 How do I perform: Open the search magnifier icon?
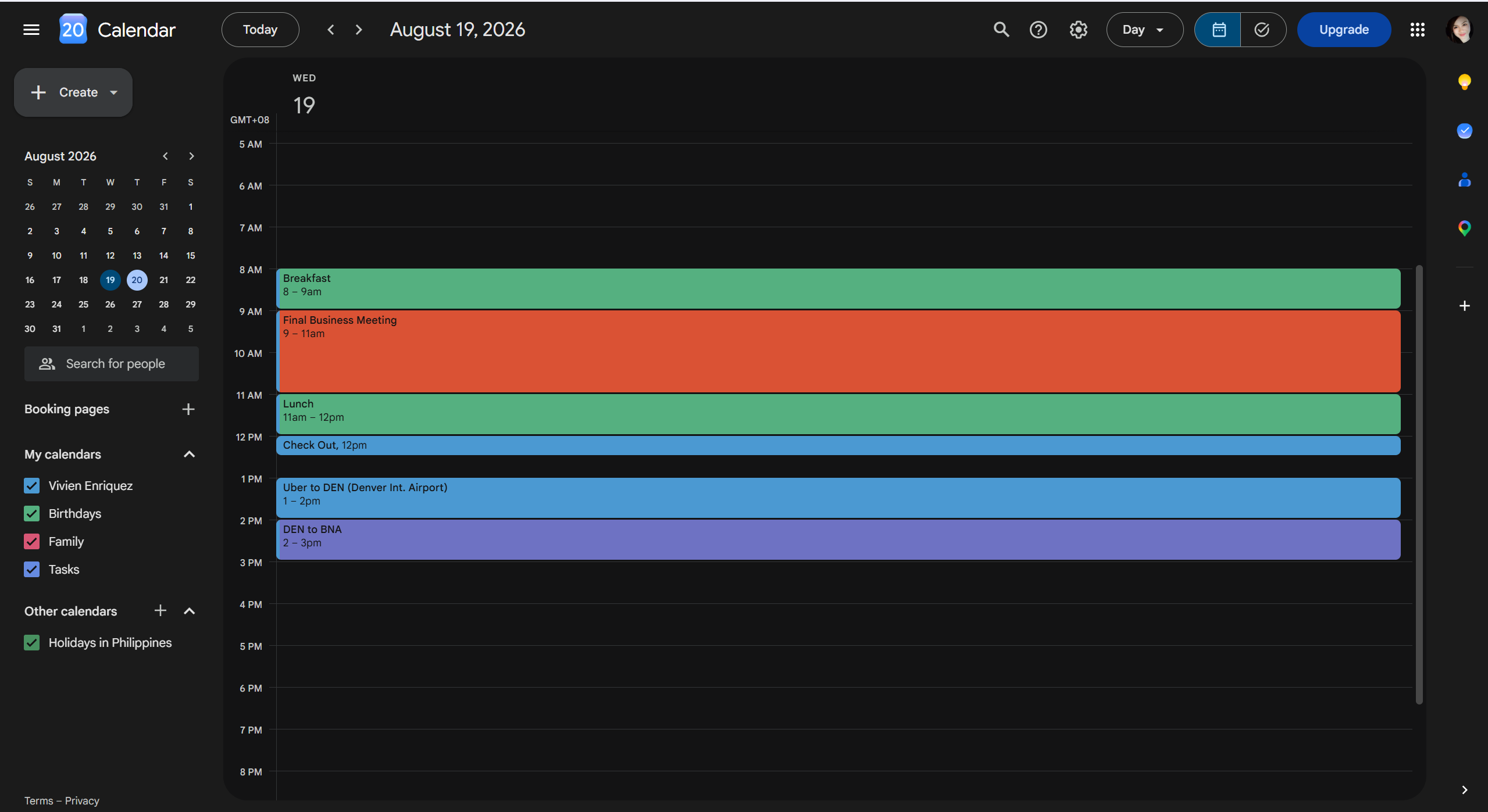point(1001,30)
